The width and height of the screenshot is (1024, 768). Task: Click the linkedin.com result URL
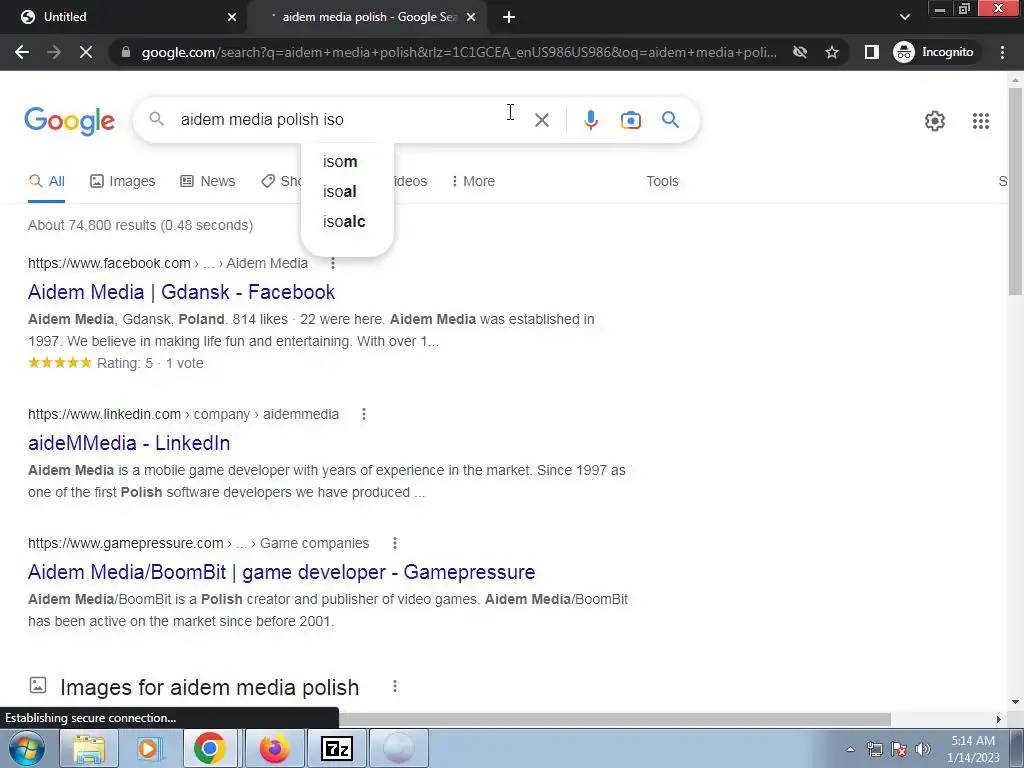[184, 414]
